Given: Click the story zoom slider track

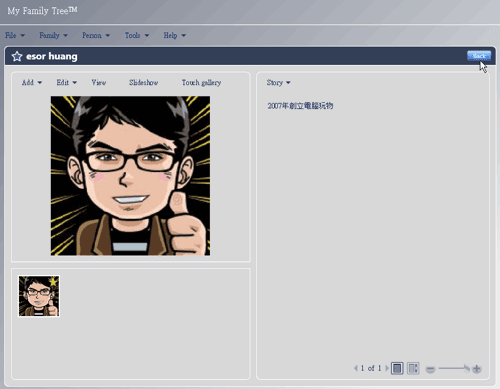Looking at the screenshot, I should tap(453, 368).
